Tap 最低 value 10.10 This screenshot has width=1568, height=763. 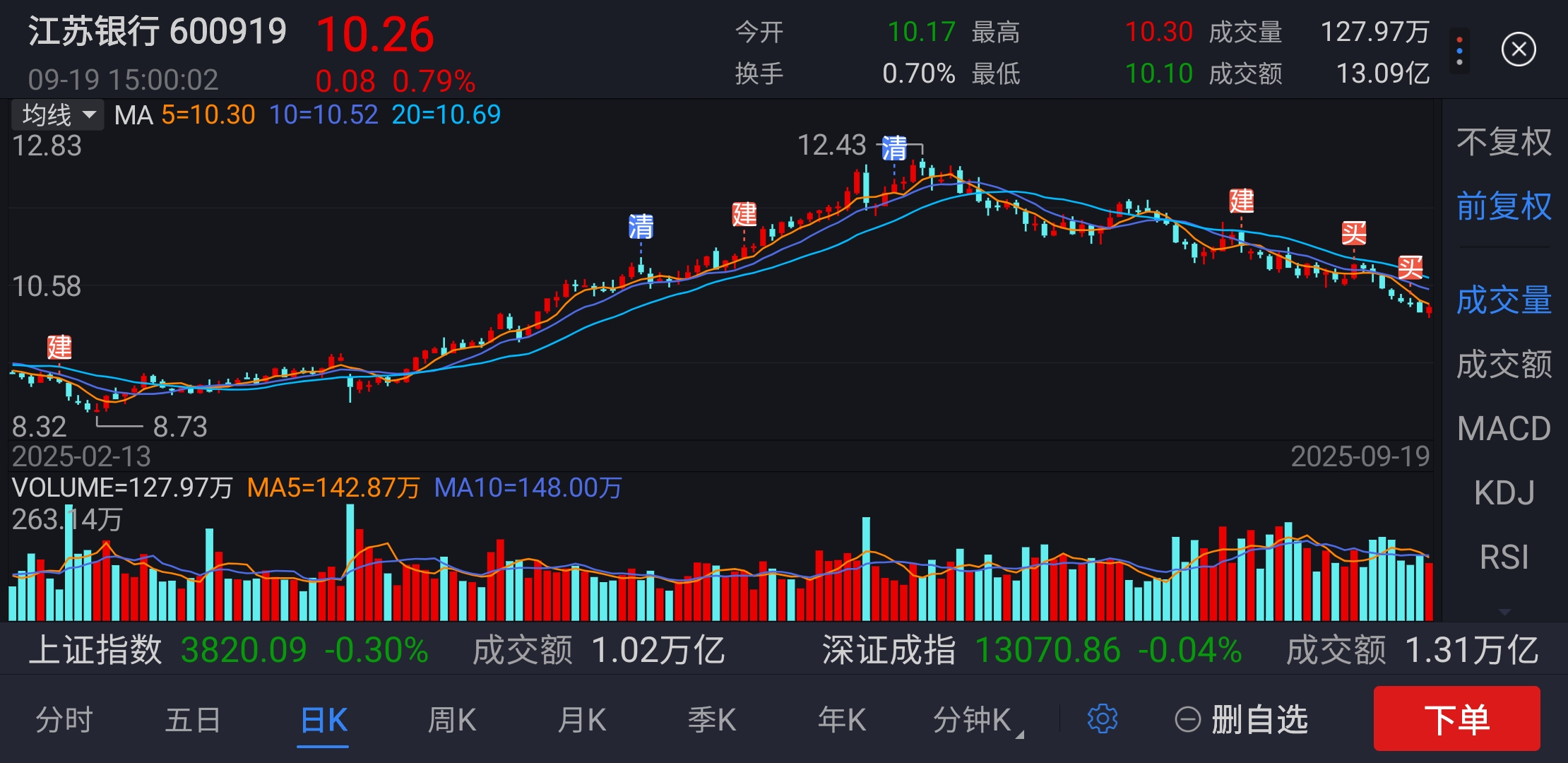coord(1158,73)
